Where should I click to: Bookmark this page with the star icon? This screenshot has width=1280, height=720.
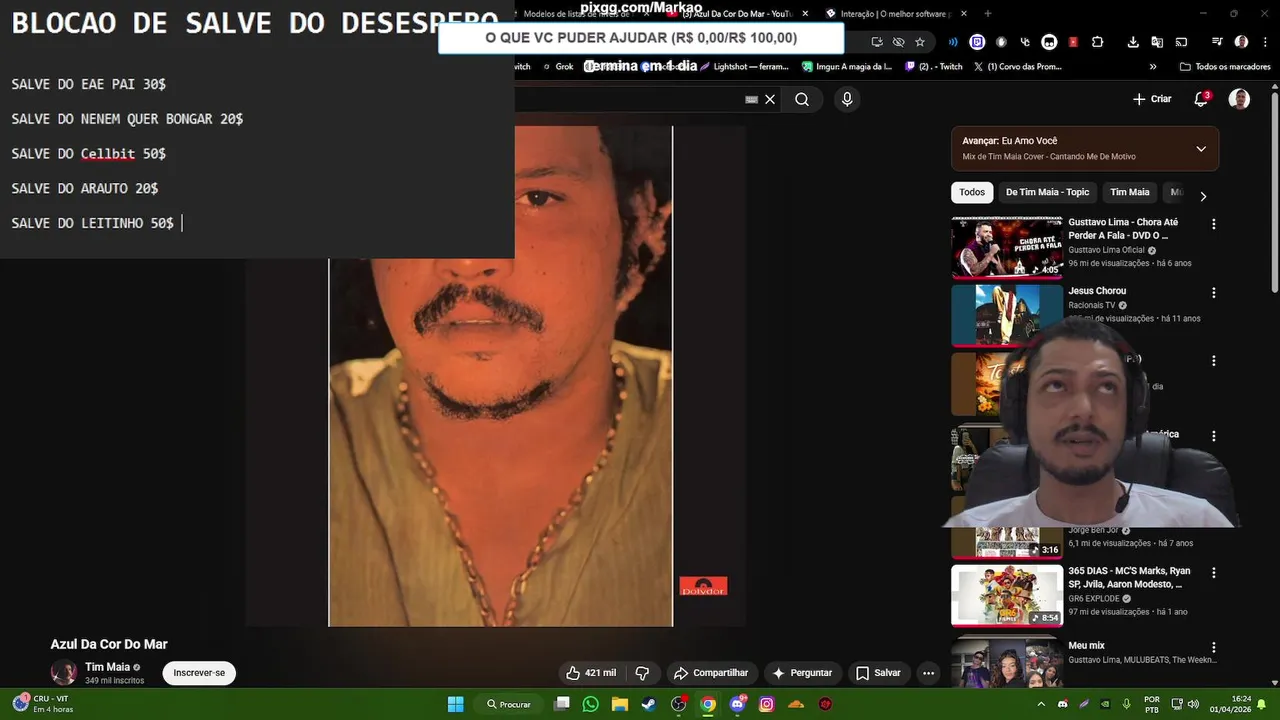click(920, 42)
